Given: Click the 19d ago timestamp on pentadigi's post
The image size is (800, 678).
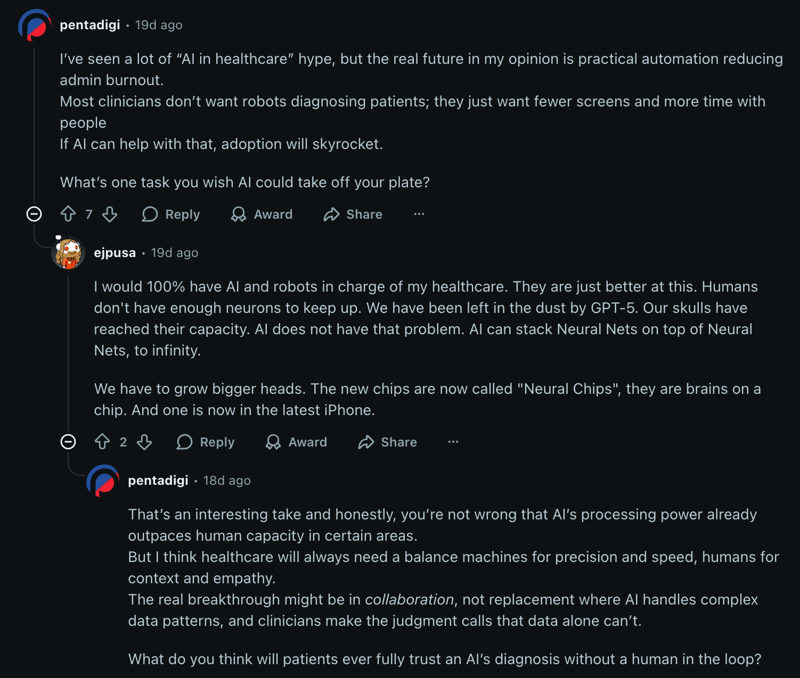Looking at the screenshot, I should click(158, 24).
